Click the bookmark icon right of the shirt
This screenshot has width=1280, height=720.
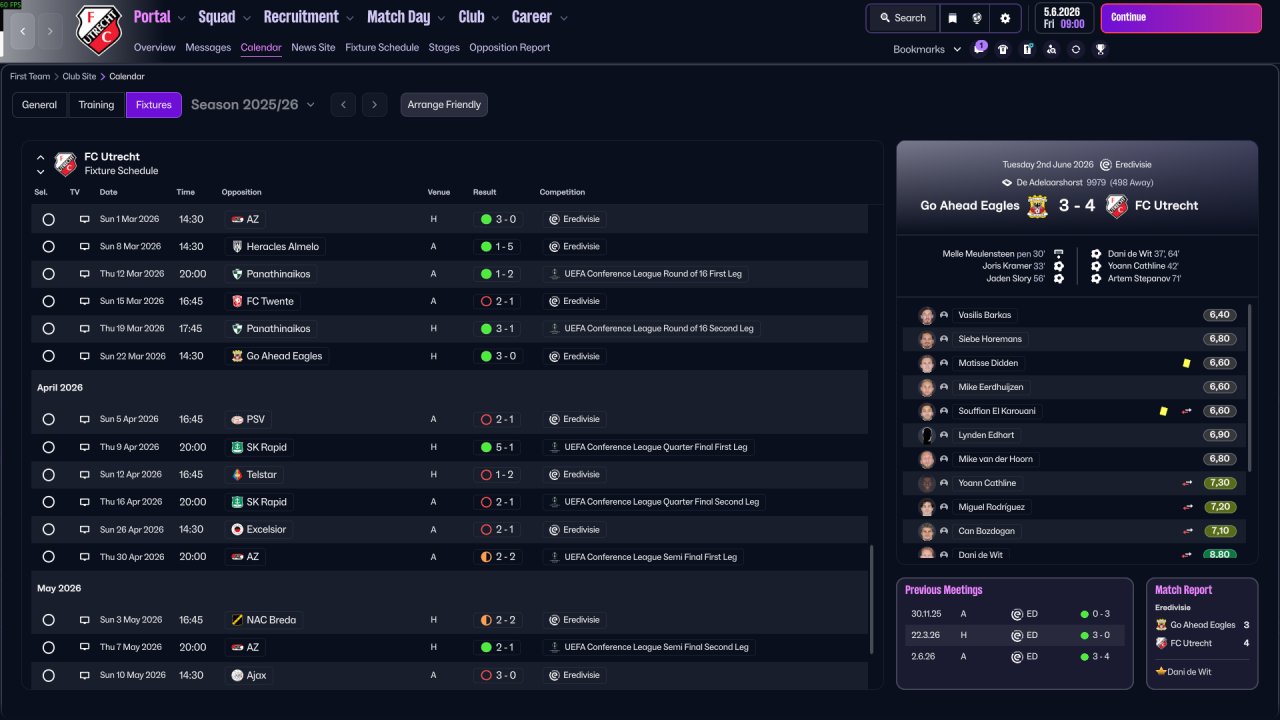(1027, 49)
